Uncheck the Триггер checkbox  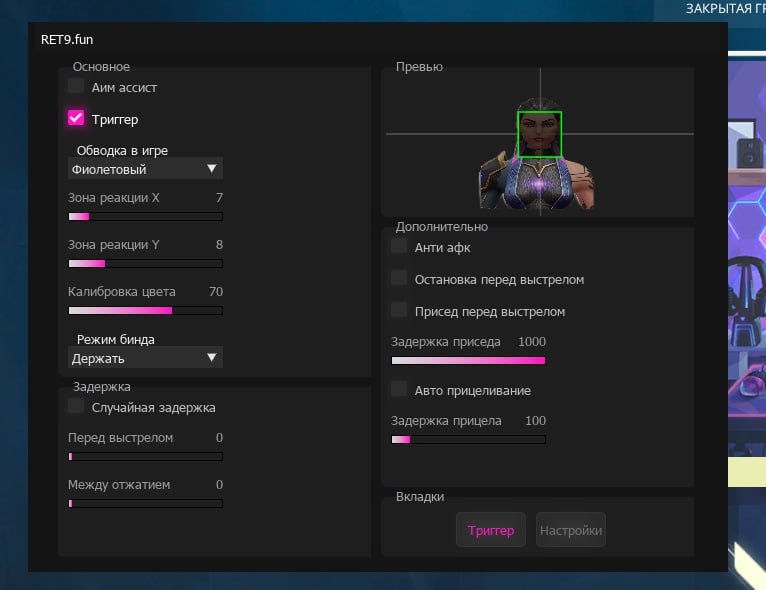(x=76, y=118)
